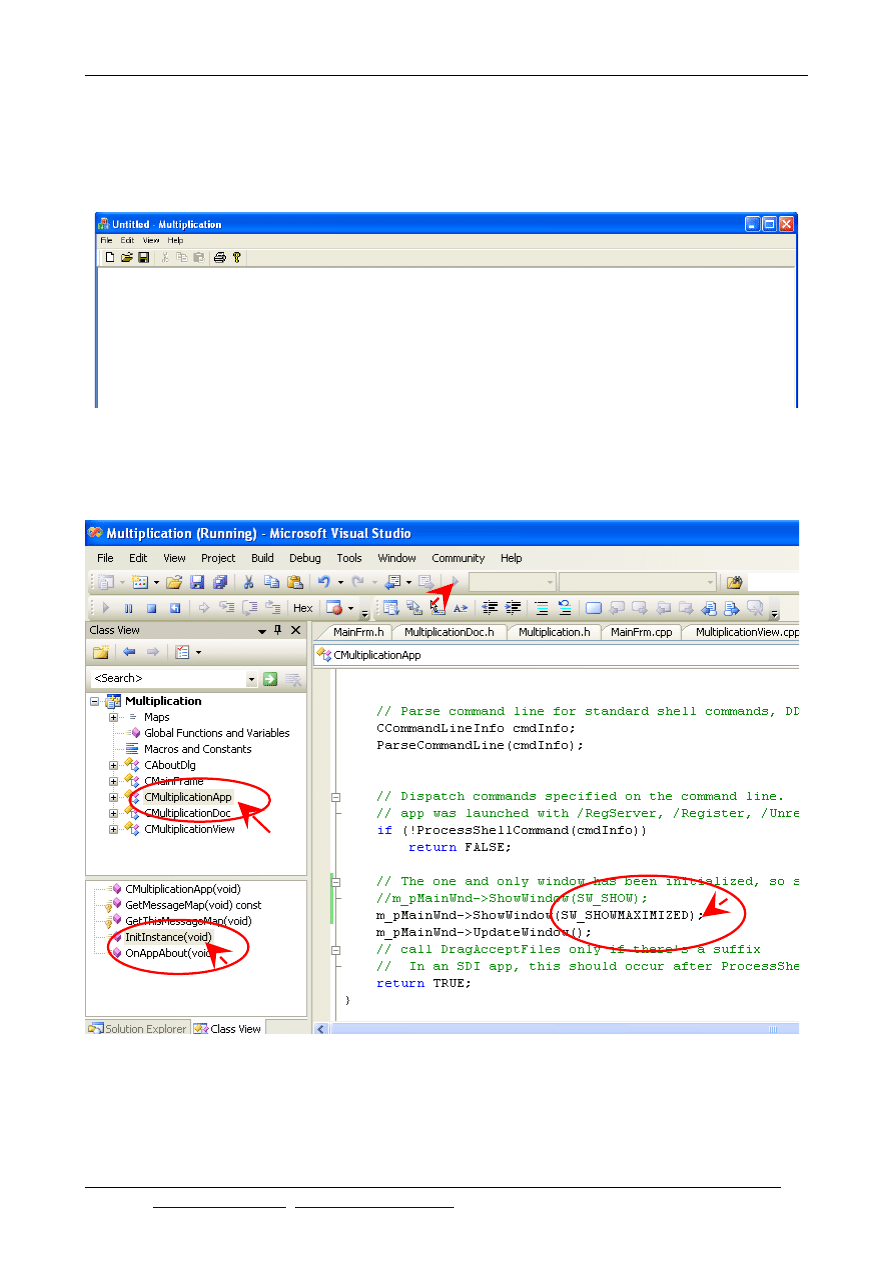Expand the CMultiplicationView class node
This screenshot has height=1263, width=893.
[114, 829]
